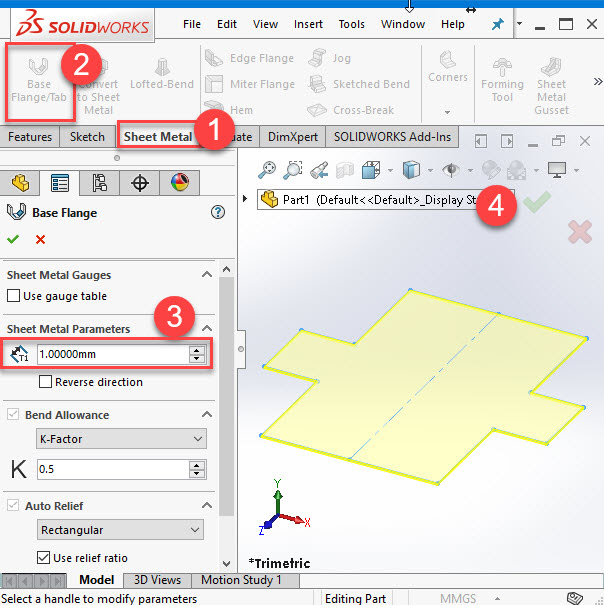Click the MMGS unit system status entry
604x605 pixels.
point(458,598)
